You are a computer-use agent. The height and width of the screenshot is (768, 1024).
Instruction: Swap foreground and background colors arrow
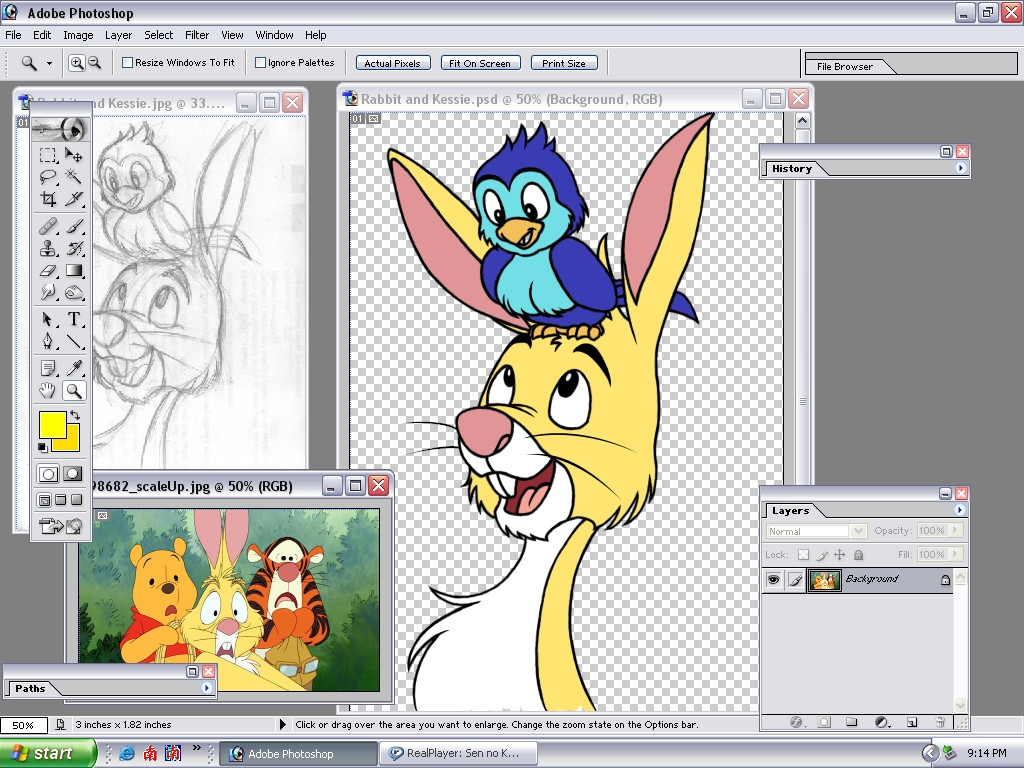click(75, 415)
